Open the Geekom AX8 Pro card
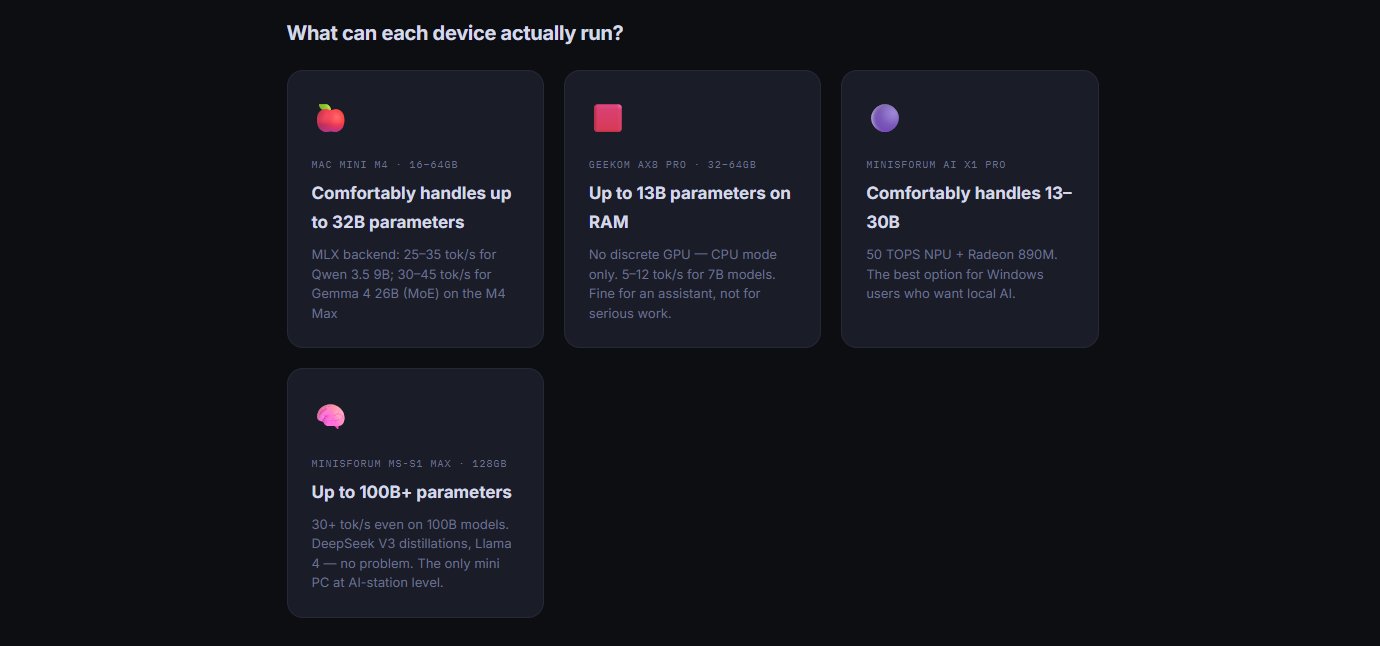Image resolution: width=1380 pixels, height=646 pixels. coord(692,209)
